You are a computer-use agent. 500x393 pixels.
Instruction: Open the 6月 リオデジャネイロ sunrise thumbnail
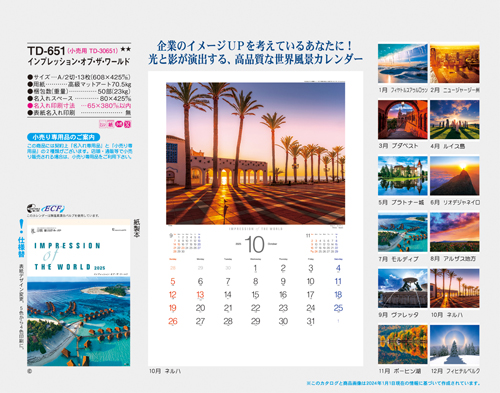pyautogui.click(x=455, y=176)
